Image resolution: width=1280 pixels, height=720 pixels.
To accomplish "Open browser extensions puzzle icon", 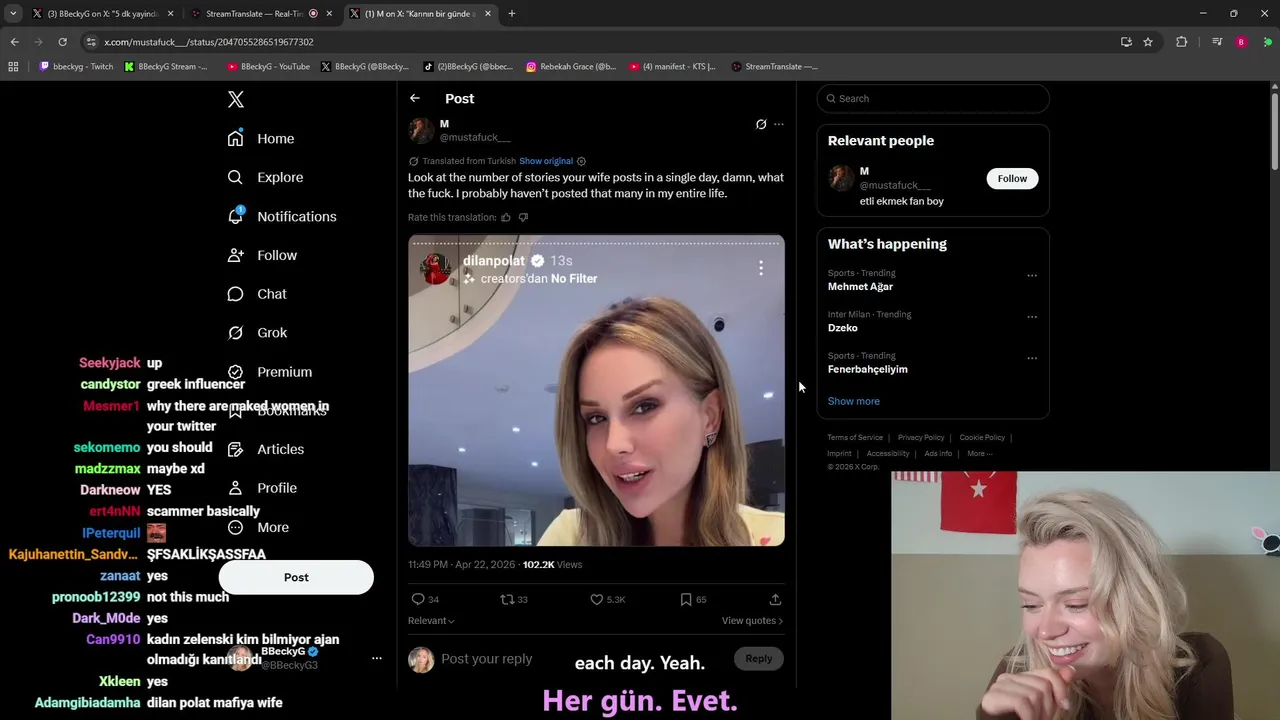I will point(1182,42).
